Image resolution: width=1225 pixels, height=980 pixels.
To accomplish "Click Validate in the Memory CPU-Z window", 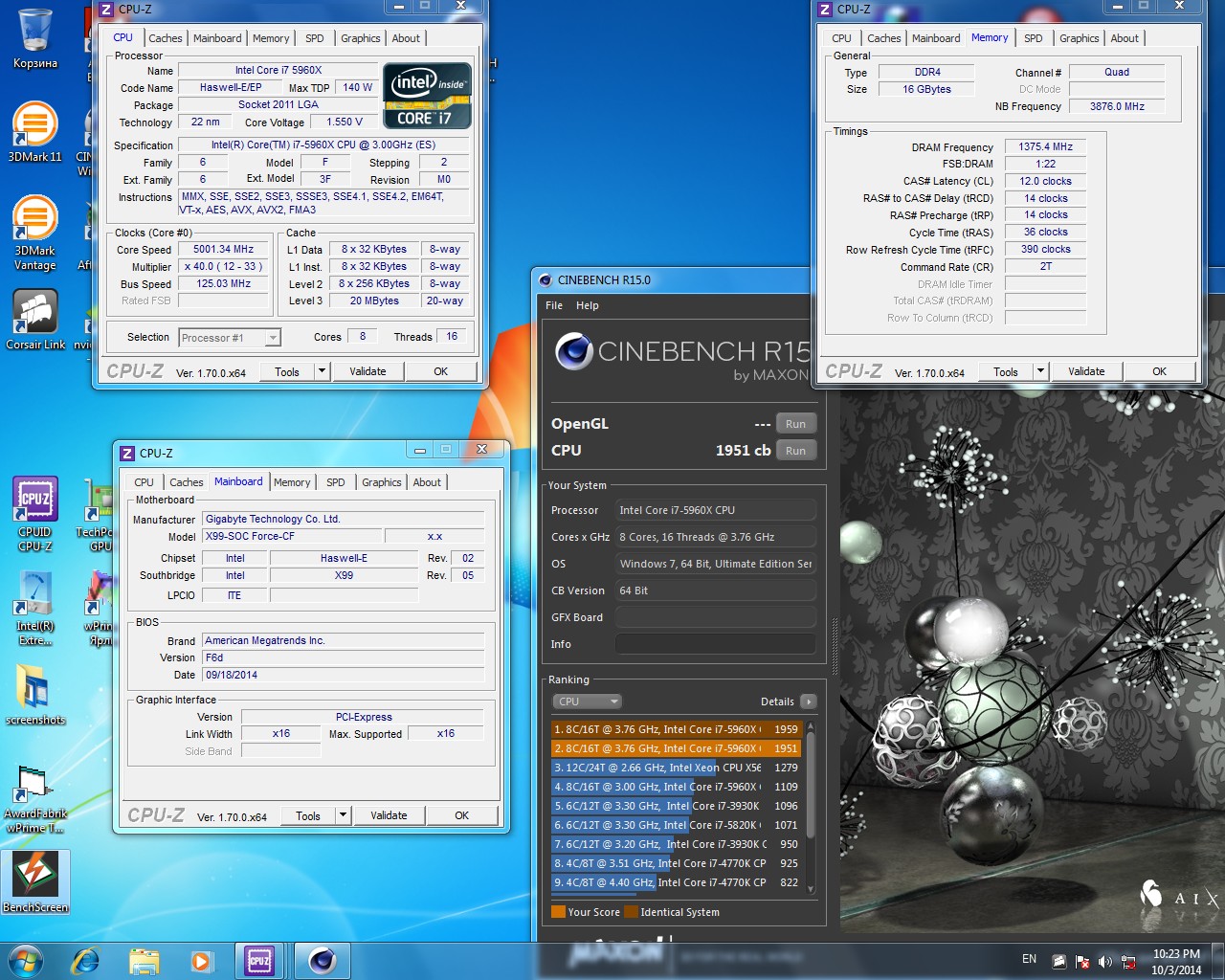I will point(1086,371).
